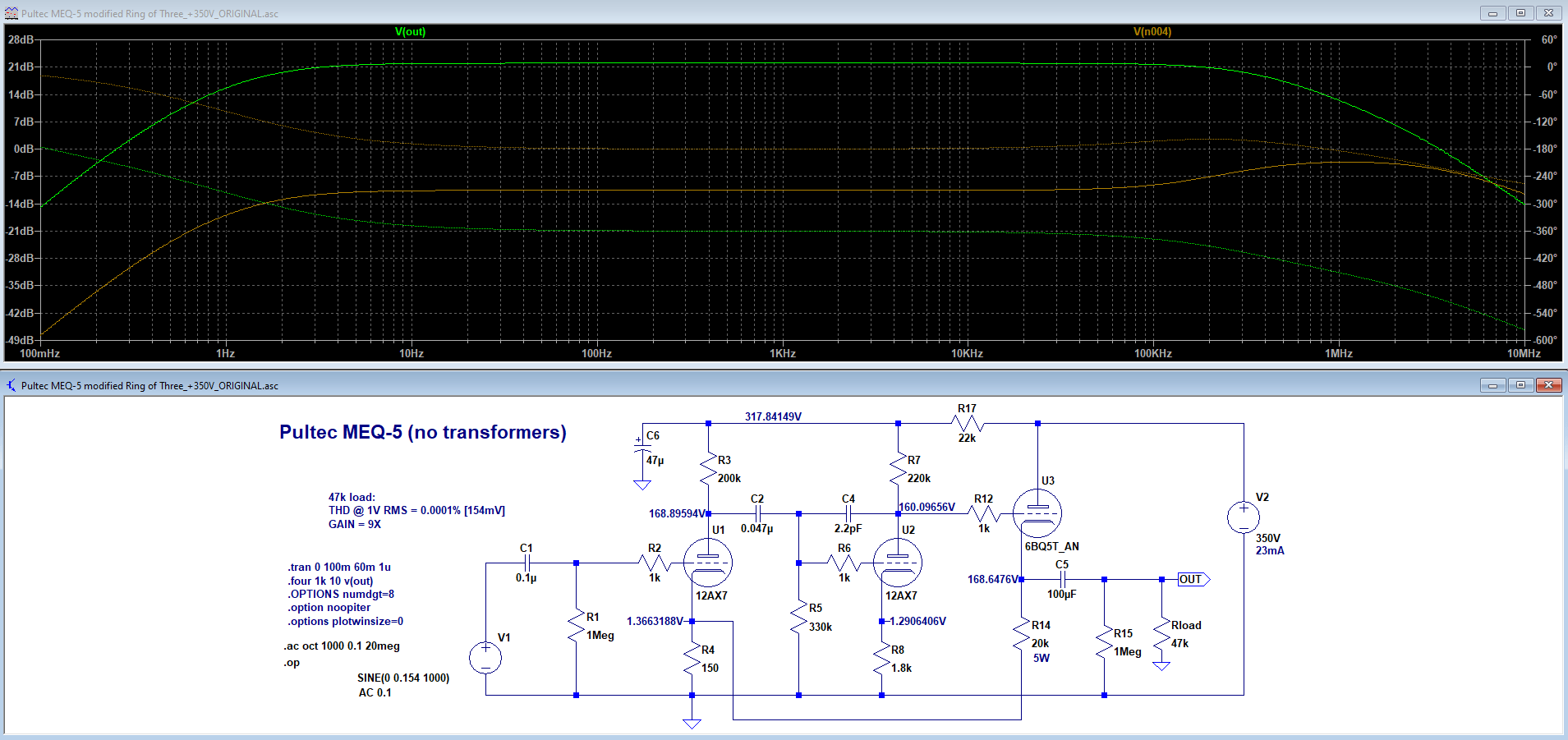Click the 168.89594V node voltage label
The width and height of the screenshot is (1568, 740).
coord(678,513)
